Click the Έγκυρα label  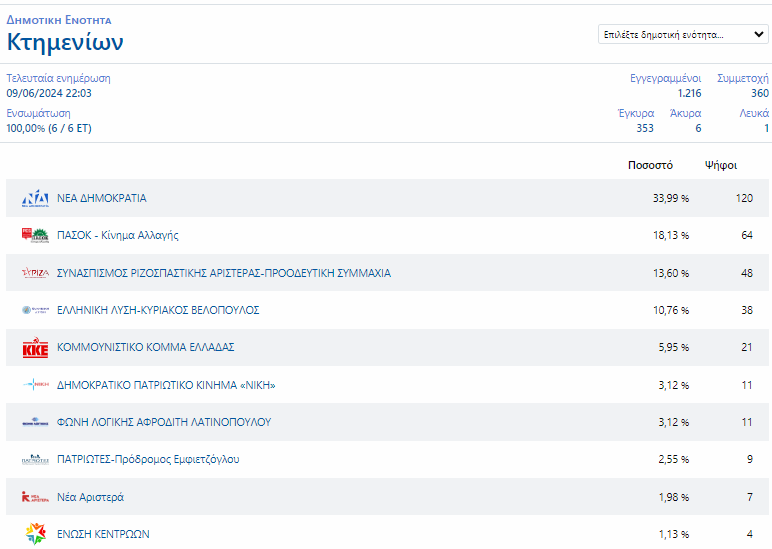coord(636,113)
